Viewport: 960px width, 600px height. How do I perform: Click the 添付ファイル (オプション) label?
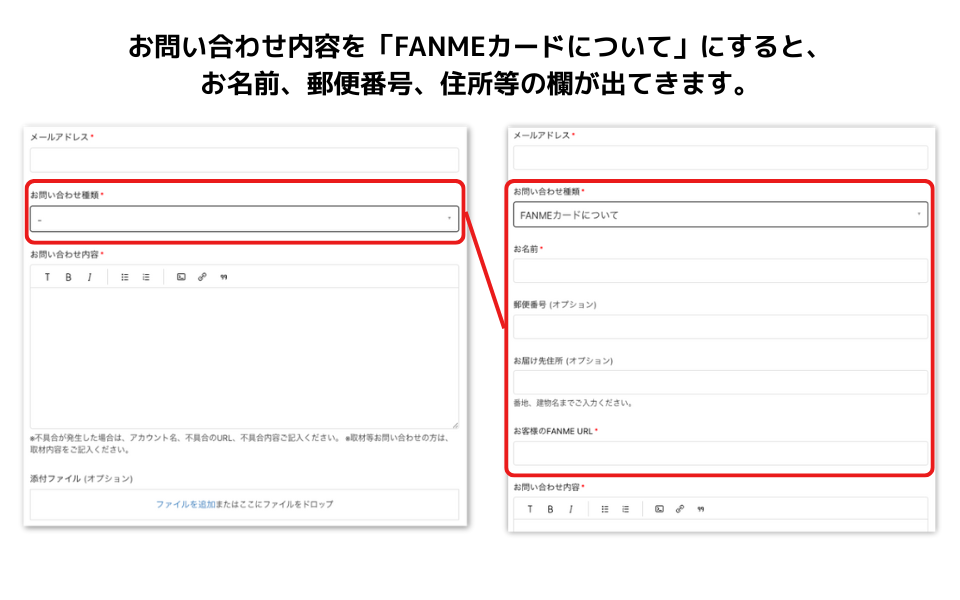click(81, 479)
